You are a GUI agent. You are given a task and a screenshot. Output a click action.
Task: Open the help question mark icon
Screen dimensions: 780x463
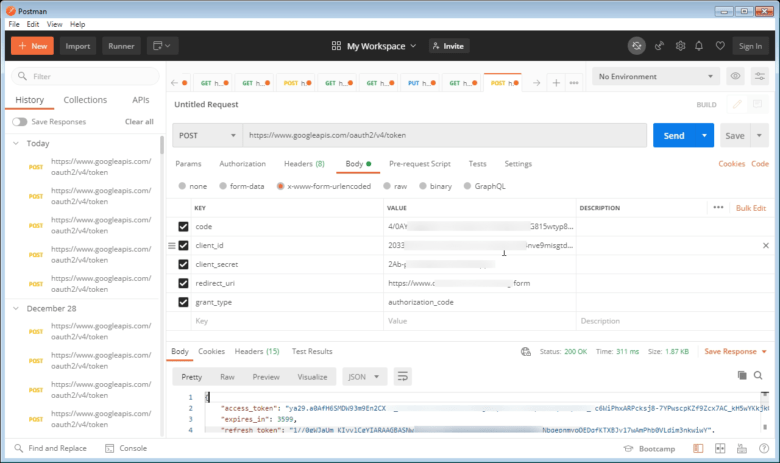(764, 448)
